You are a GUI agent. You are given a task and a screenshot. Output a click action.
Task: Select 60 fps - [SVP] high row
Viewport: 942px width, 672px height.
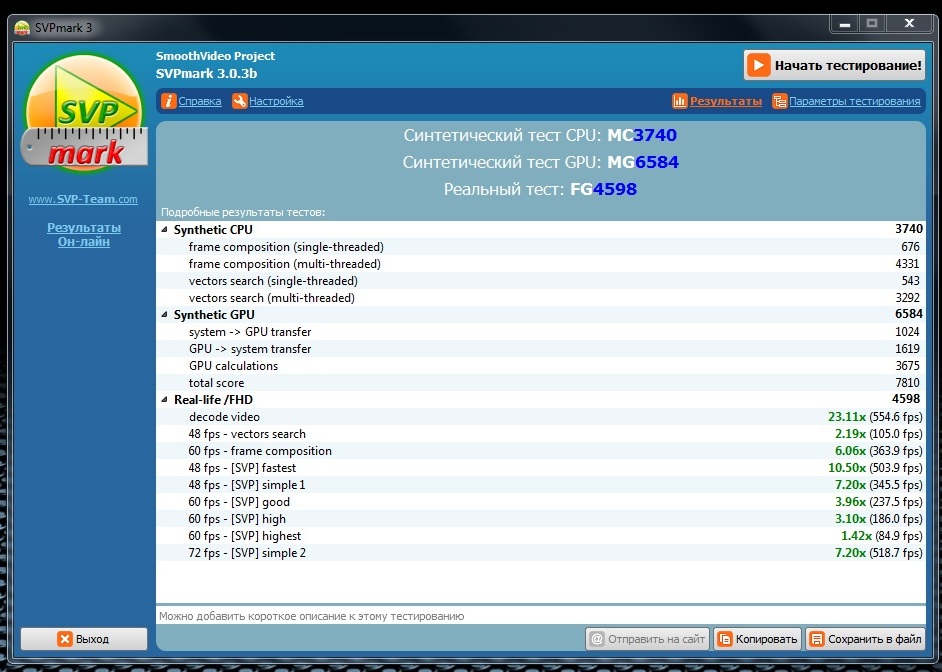pos(541,519)
